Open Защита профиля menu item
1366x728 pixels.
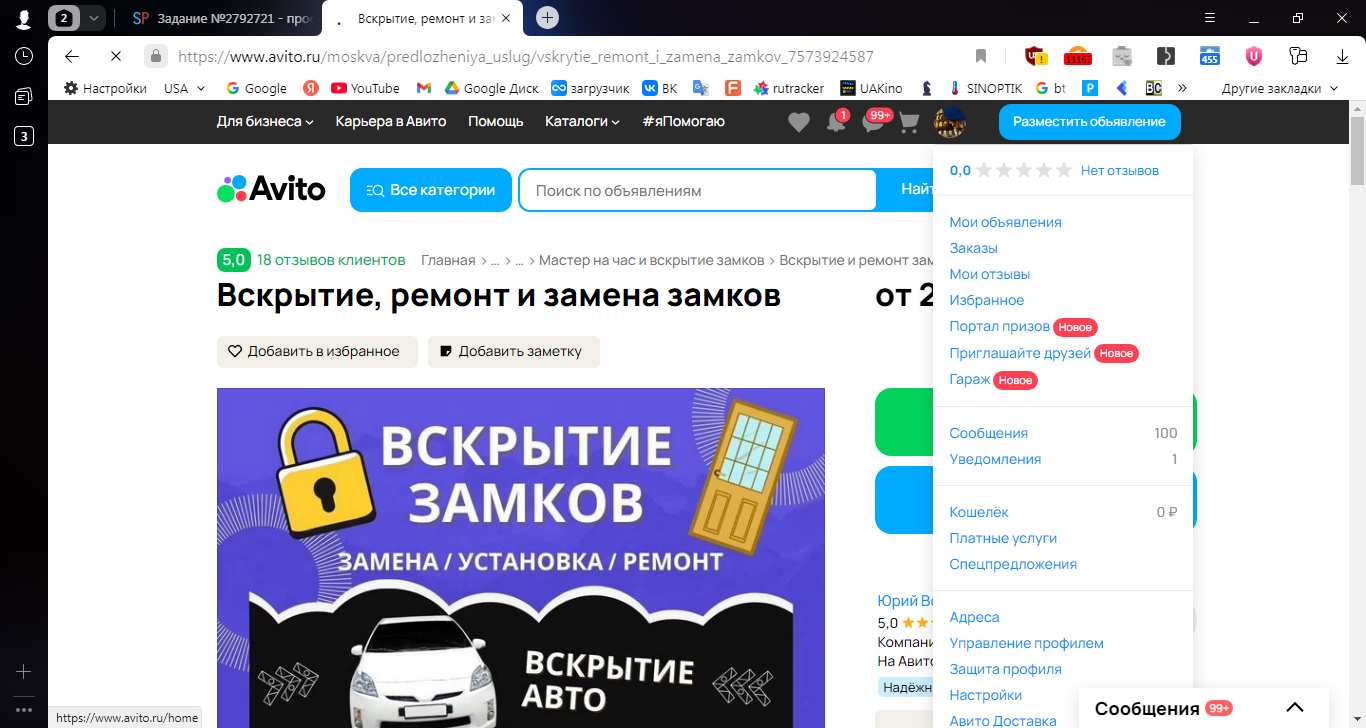[1005, 669]
